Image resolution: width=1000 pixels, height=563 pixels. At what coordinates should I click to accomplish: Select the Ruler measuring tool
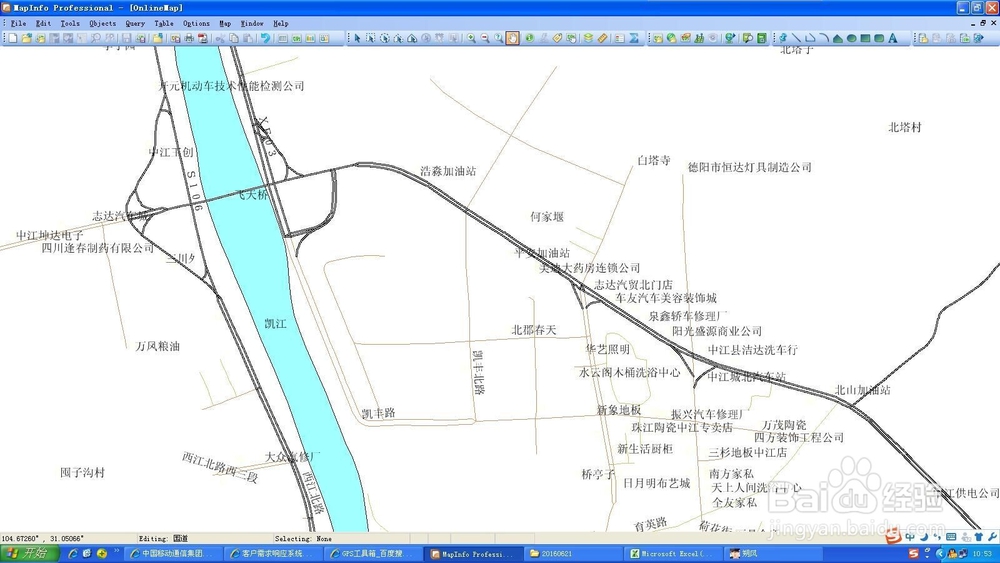point(603,38)
